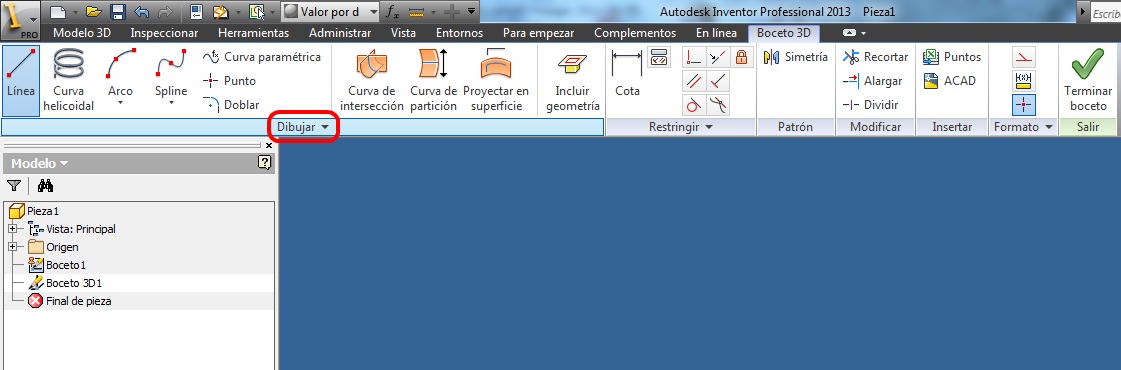Close the Modelo browser panel

(x=269, y=145)
